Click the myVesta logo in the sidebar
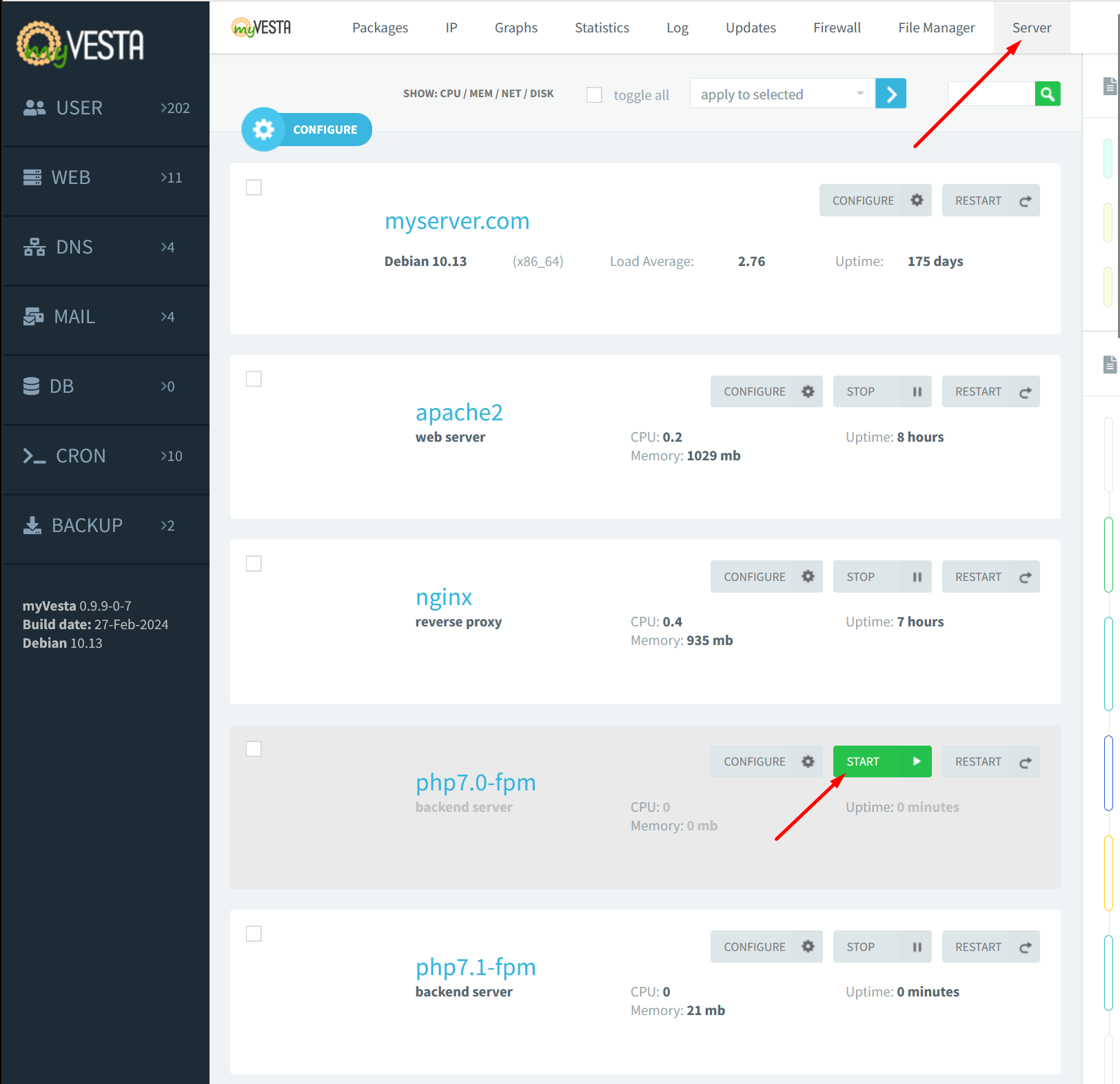1120x1084 pixels. [80, 44]
